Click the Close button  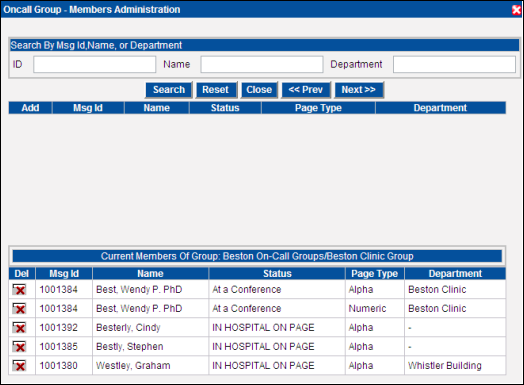tap(259, 90)
